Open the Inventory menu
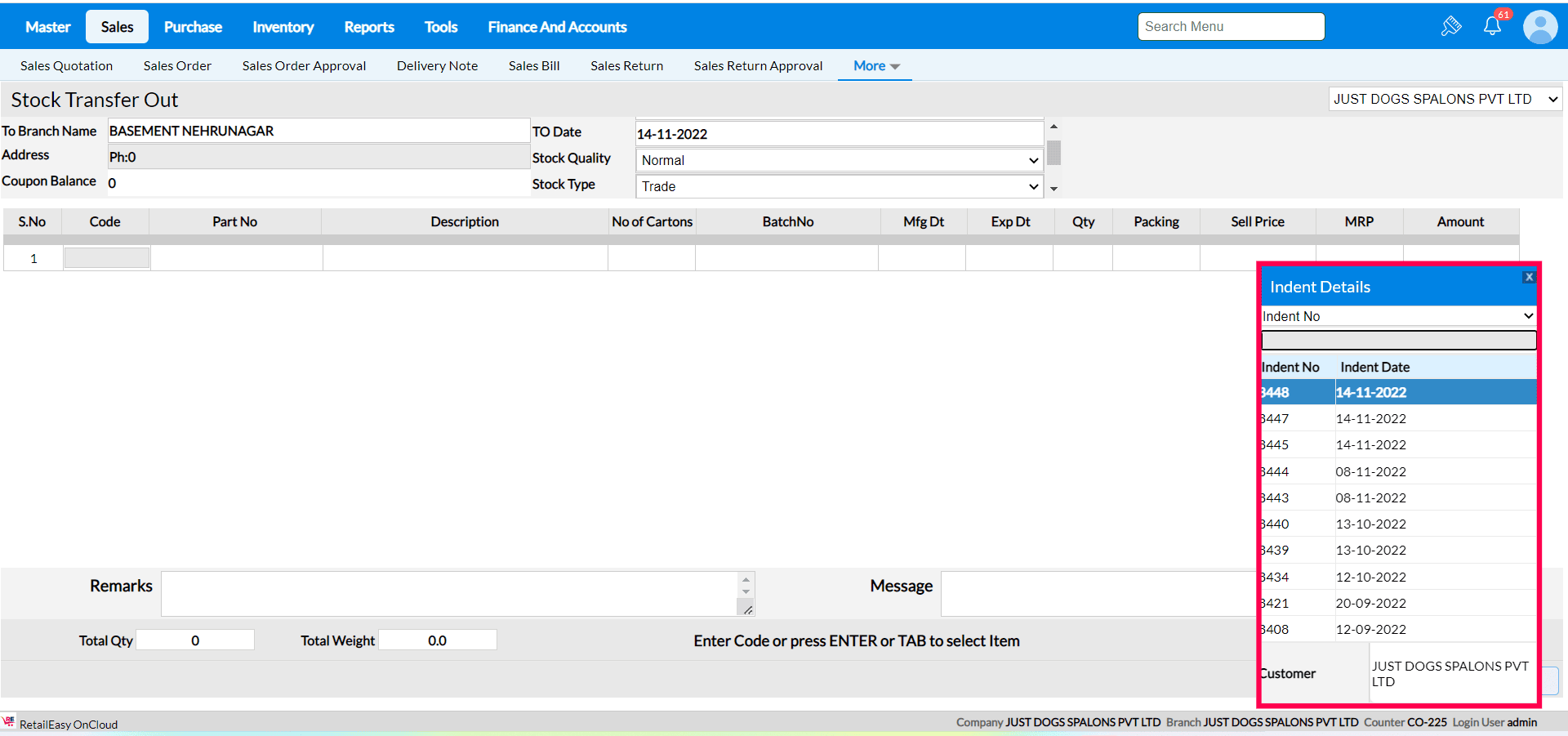 click(x=283, y=27)
